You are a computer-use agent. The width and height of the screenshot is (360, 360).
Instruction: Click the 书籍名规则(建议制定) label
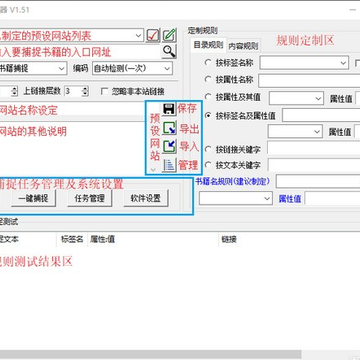(x=232, y=181)
